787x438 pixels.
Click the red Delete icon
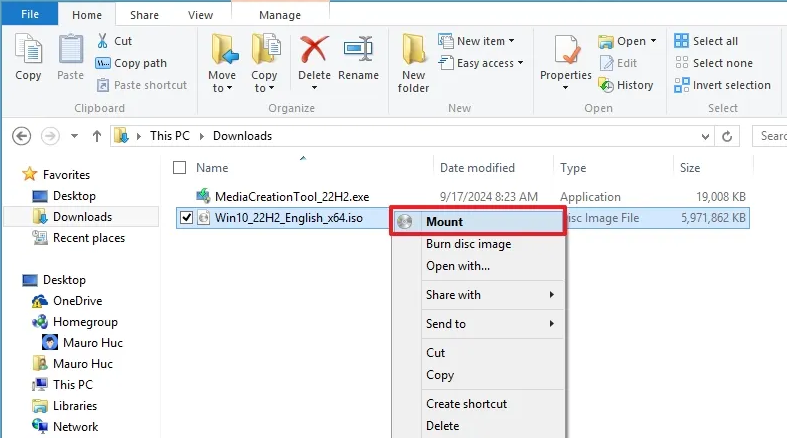(x=314, y=50)
